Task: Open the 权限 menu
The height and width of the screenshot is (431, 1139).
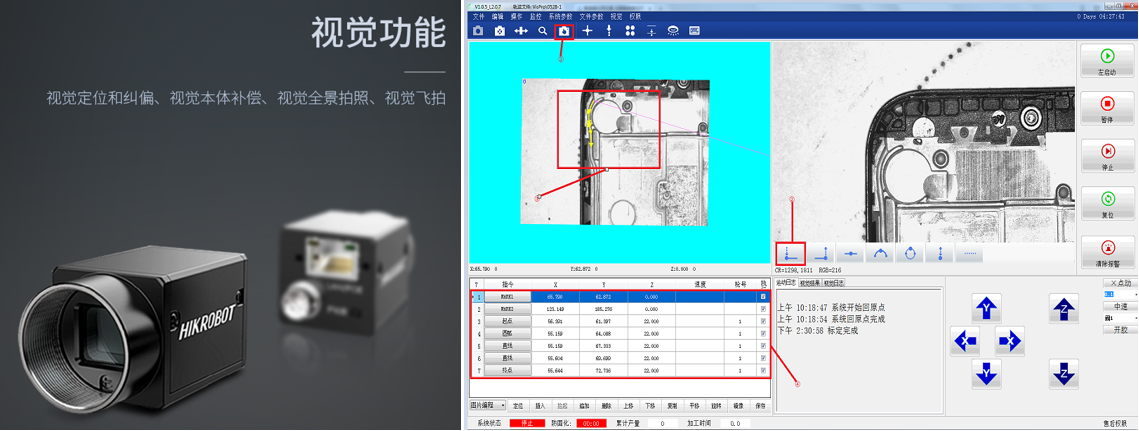Action: pyautogui.click(x=636, y=16)
